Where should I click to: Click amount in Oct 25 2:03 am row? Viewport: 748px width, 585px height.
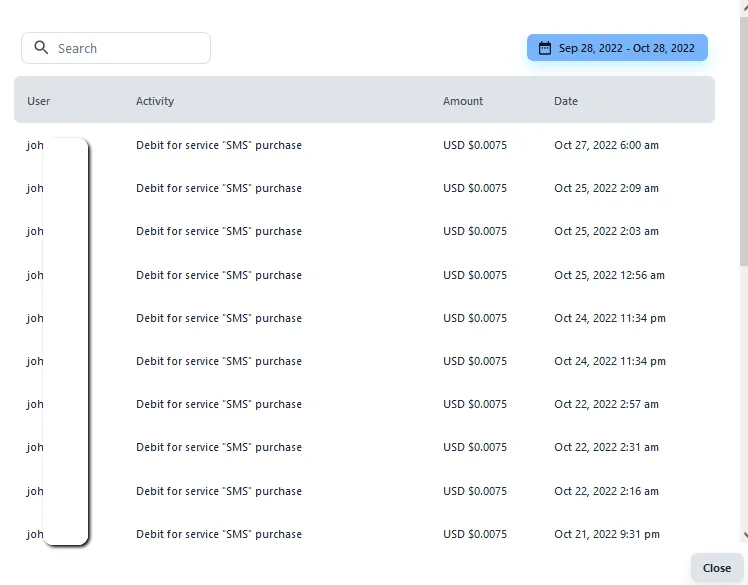tap(475, 231)
